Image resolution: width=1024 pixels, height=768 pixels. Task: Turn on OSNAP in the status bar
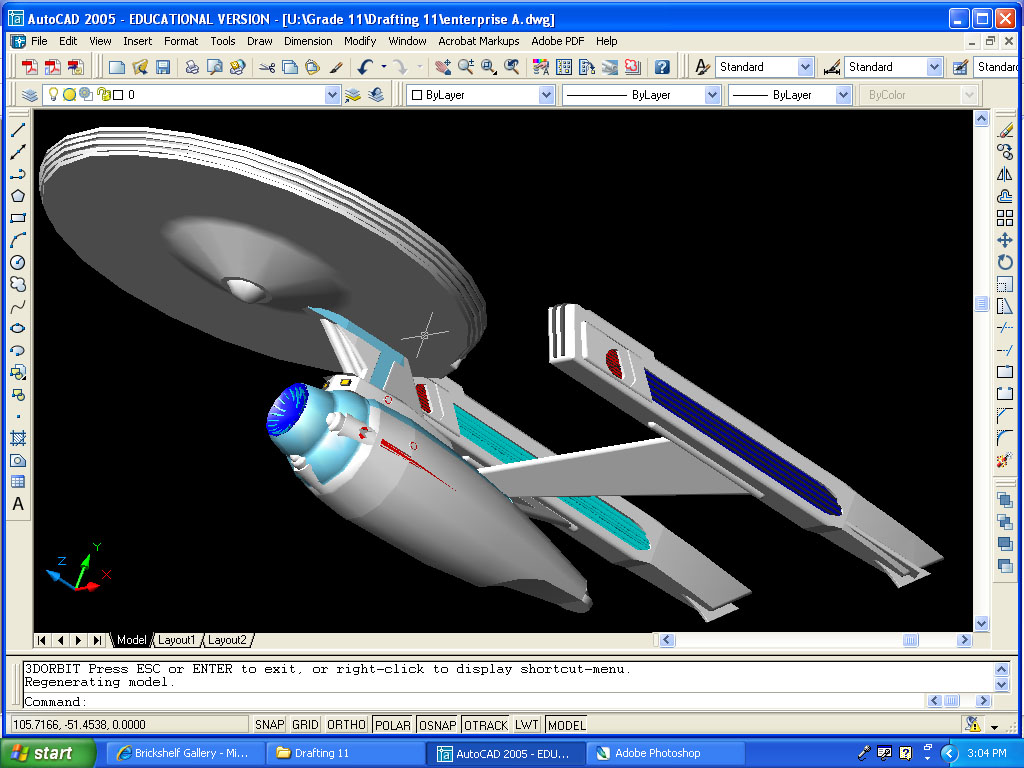pos(437,724)
